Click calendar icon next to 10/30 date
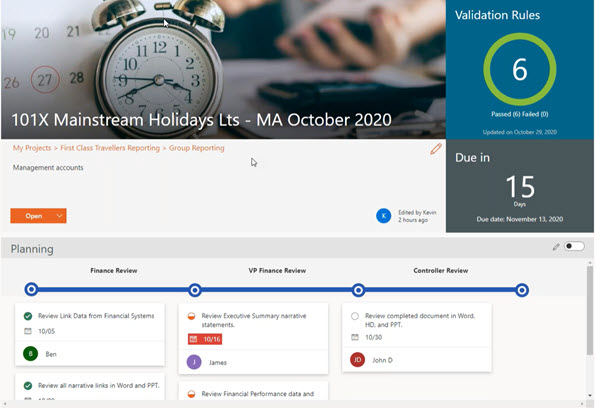This screenshot has height=408, width=595. (355, 337)
